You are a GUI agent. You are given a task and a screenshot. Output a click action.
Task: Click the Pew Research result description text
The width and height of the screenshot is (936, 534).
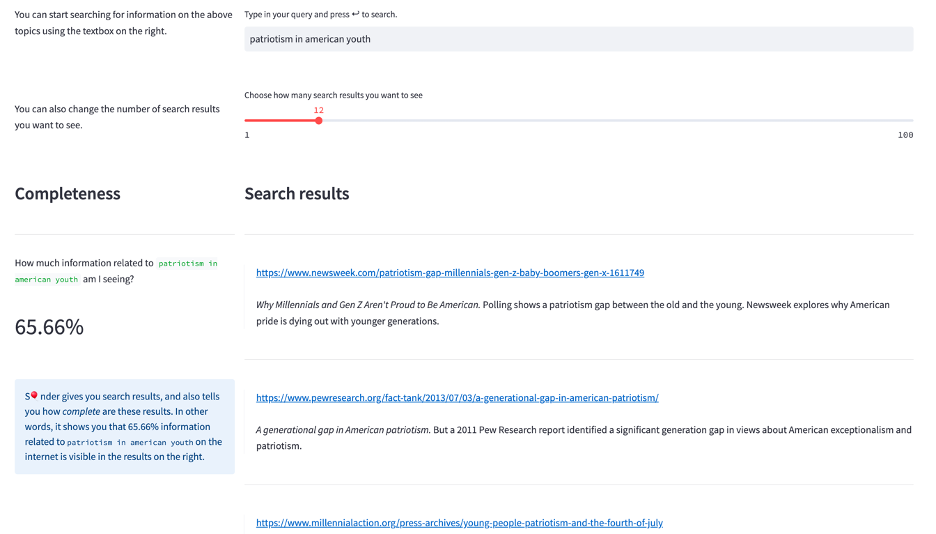point(583,438)
